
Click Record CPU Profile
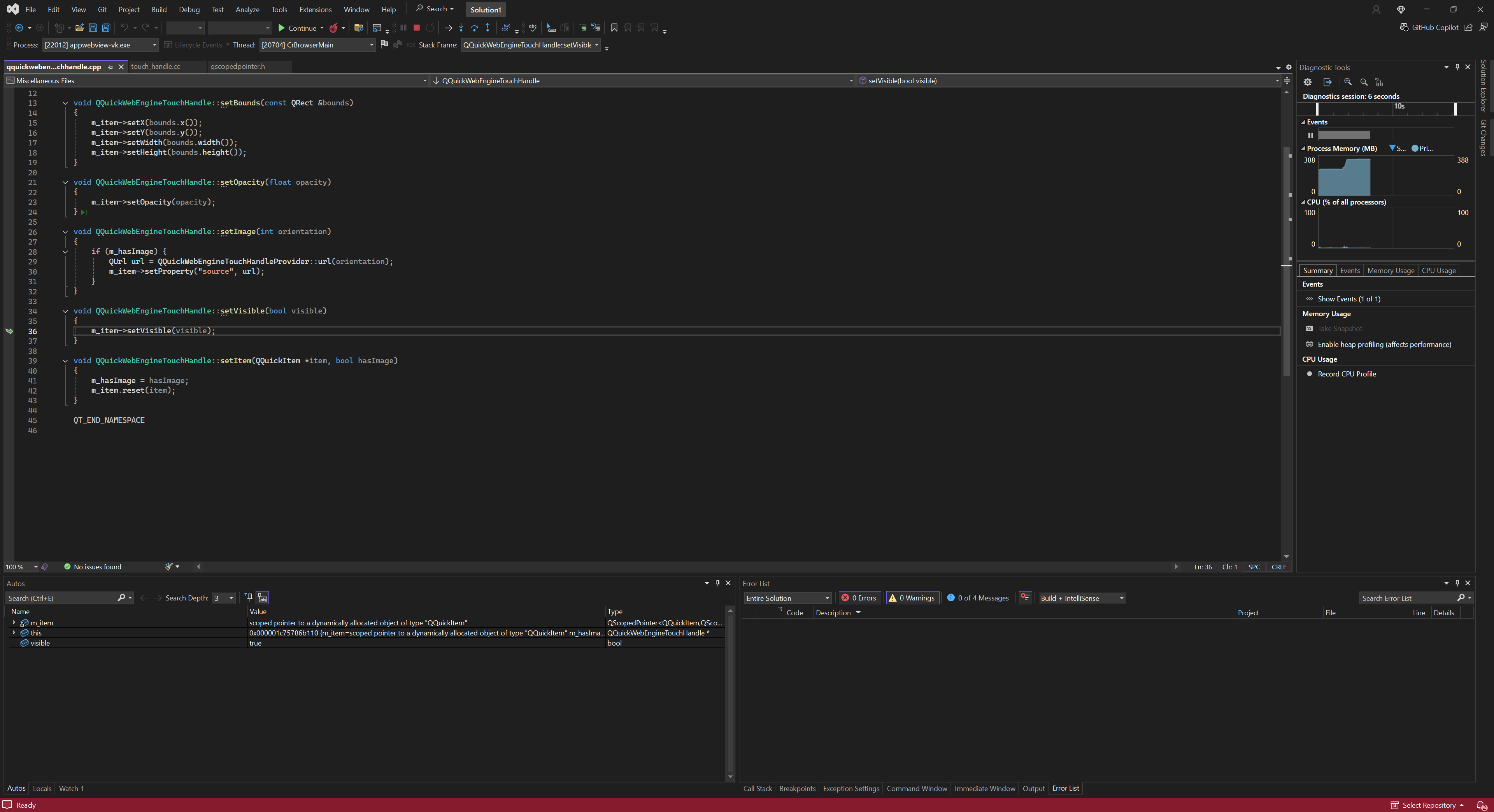[x=1346, y=374]
